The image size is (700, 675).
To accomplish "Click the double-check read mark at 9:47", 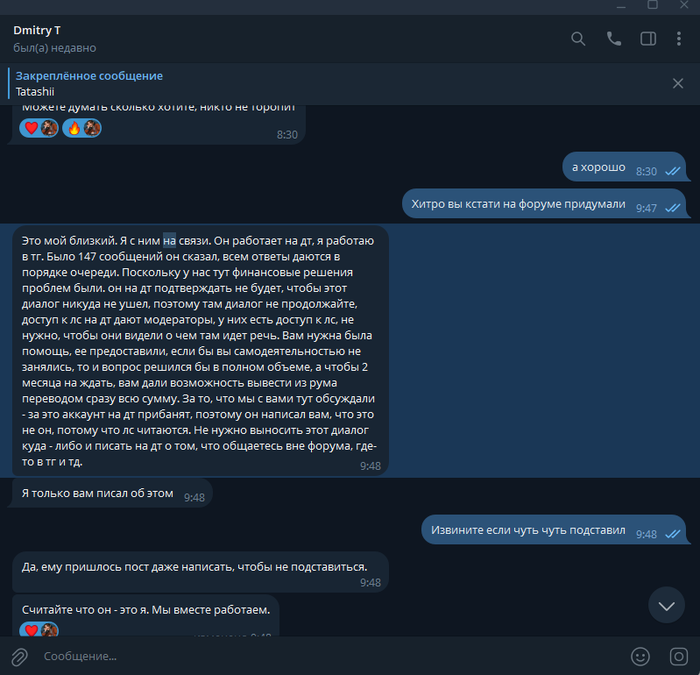I will [672, 208].
